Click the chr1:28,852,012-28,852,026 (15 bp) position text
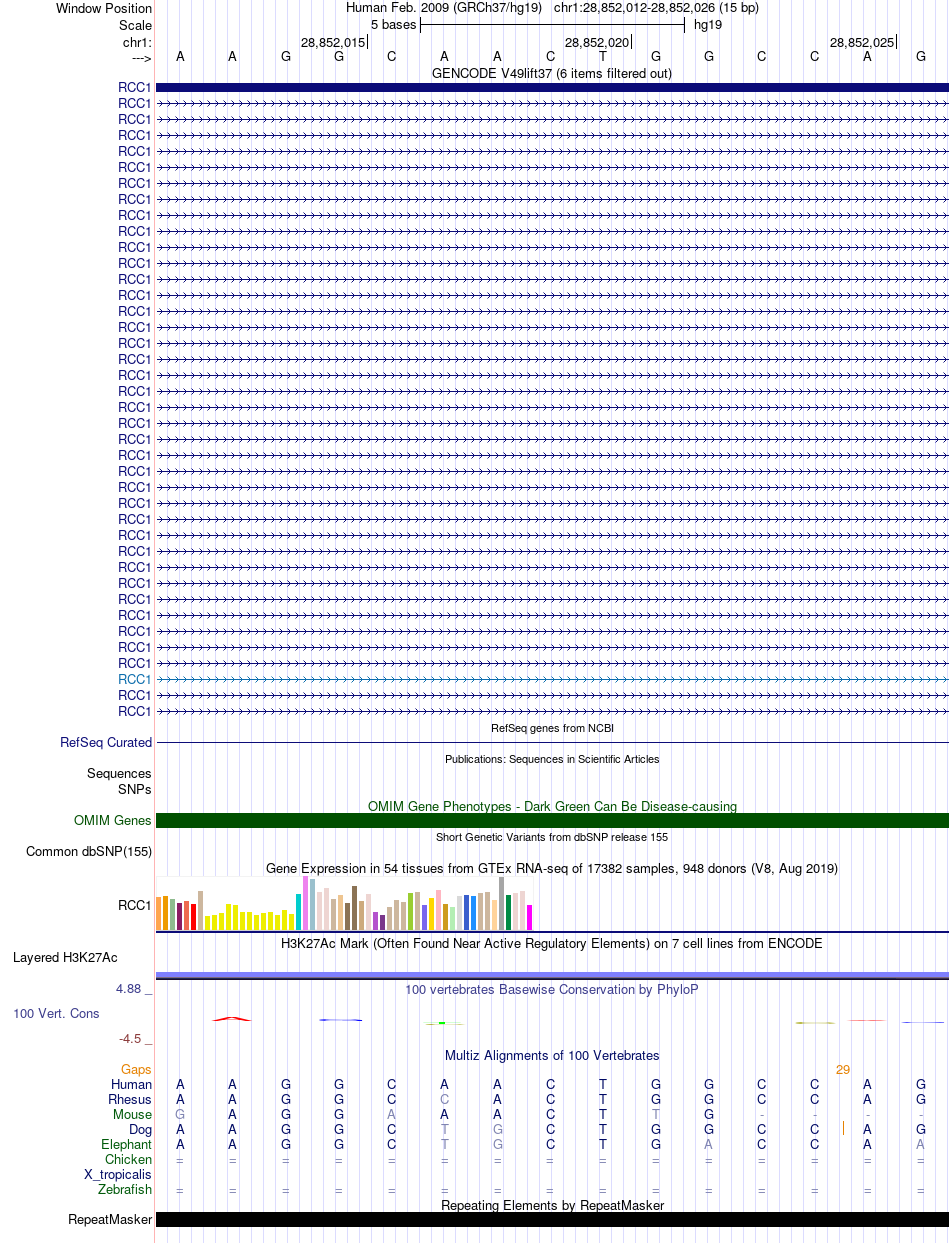 click(656, 8)
